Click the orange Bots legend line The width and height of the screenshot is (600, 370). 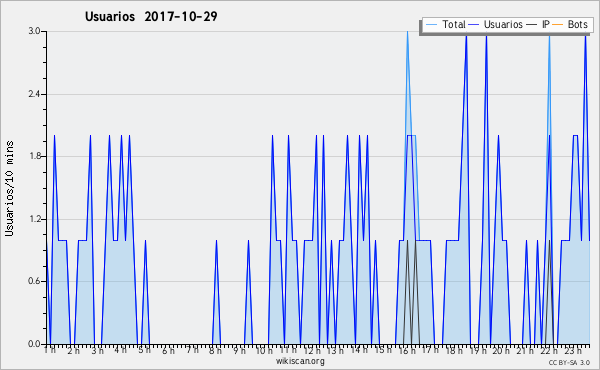558,25
